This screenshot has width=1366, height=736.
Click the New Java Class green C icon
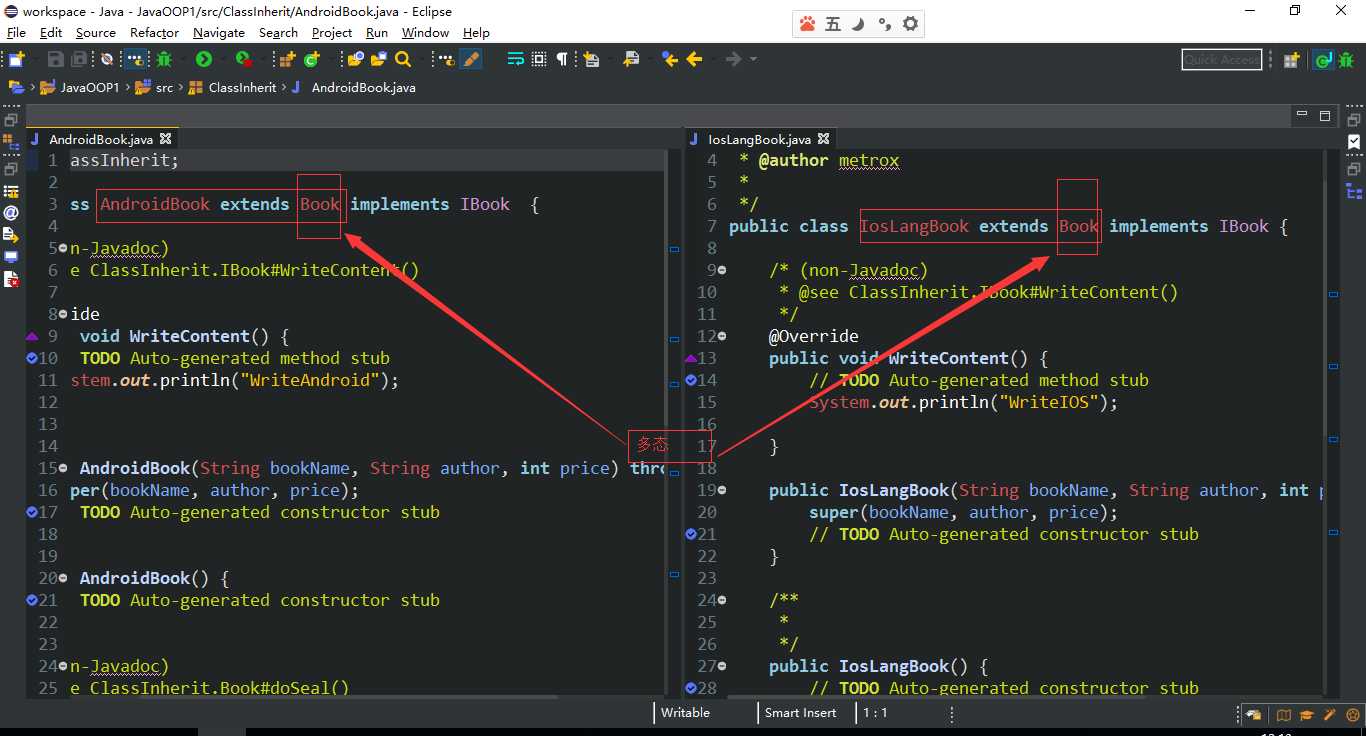[311, 60]
